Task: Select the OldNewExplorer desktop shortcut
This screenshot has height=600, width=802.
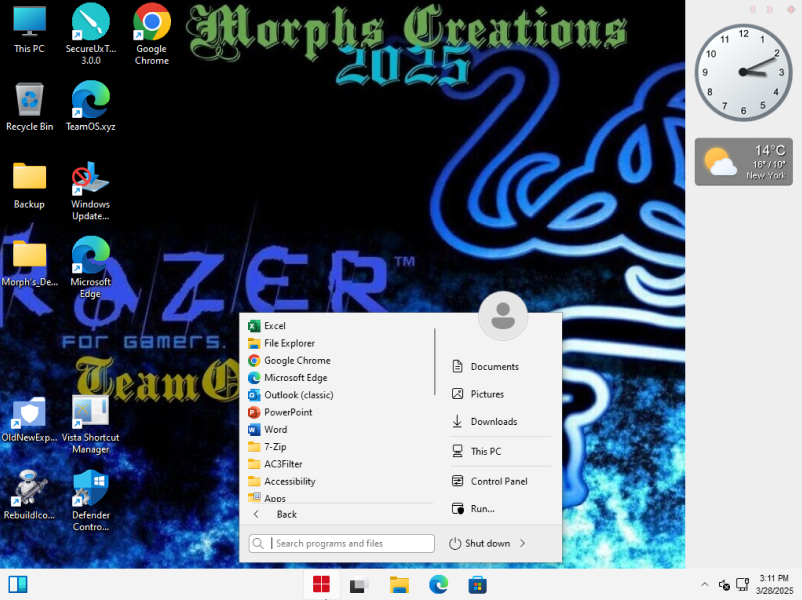Action: pyautogui.click(x=29, y=419)
